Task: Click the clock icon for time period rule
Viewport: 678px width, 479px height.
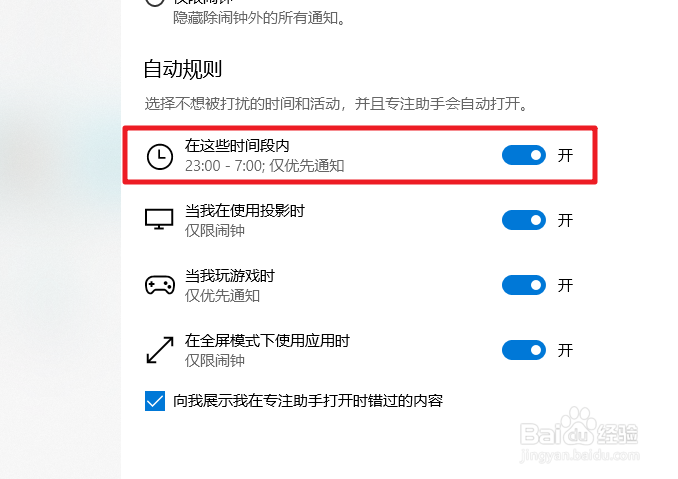Action: 160,156
